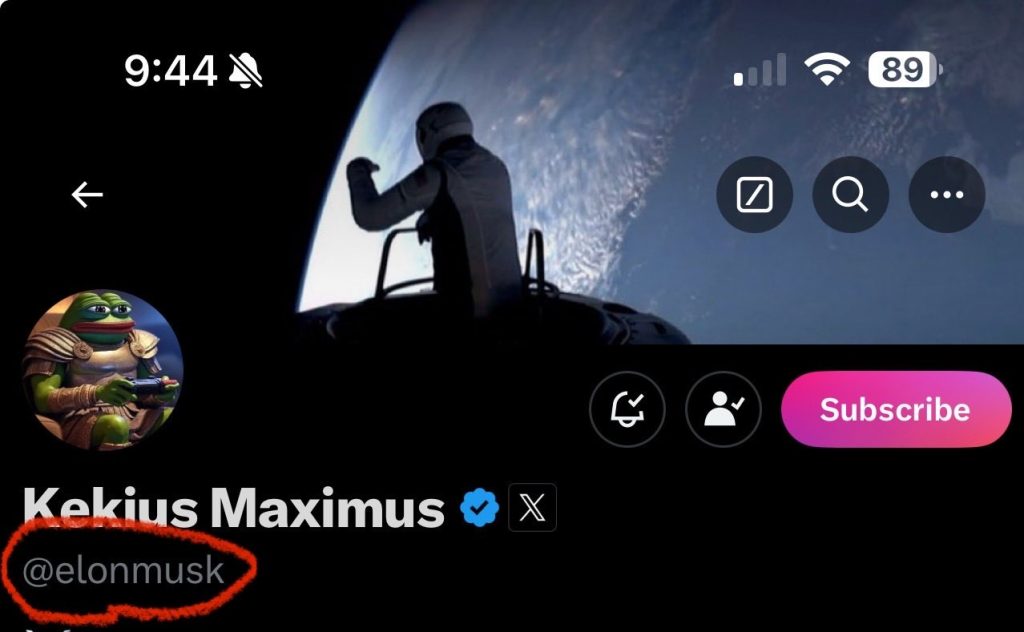Tap the battery indicator showing 89
This screenshot has width=1024, height=632.
tap(905, 69)
